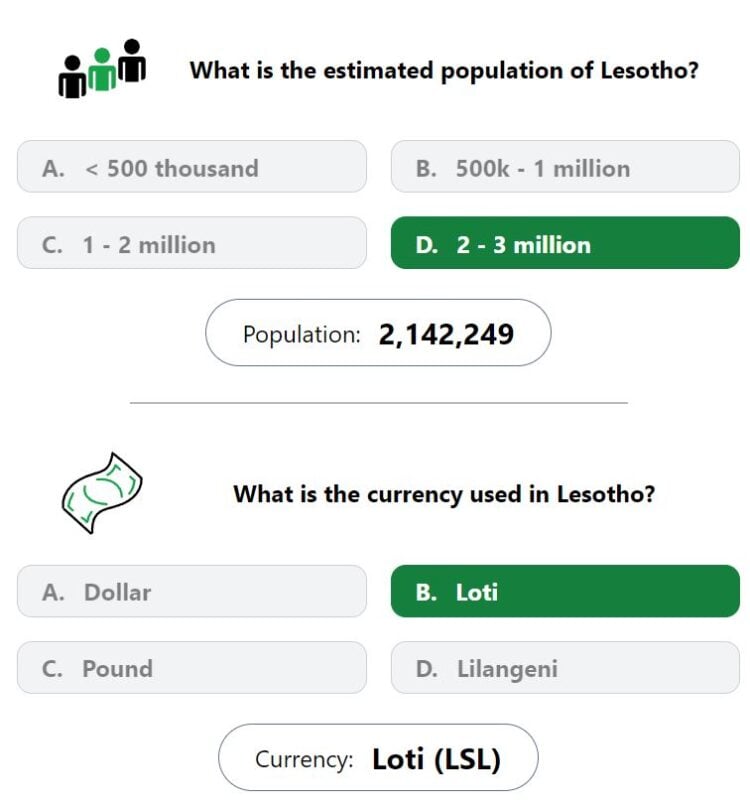This screenshot has height=806, width=750.
Task: Choose currency answer D. Lilangeni
Action: 565,667
